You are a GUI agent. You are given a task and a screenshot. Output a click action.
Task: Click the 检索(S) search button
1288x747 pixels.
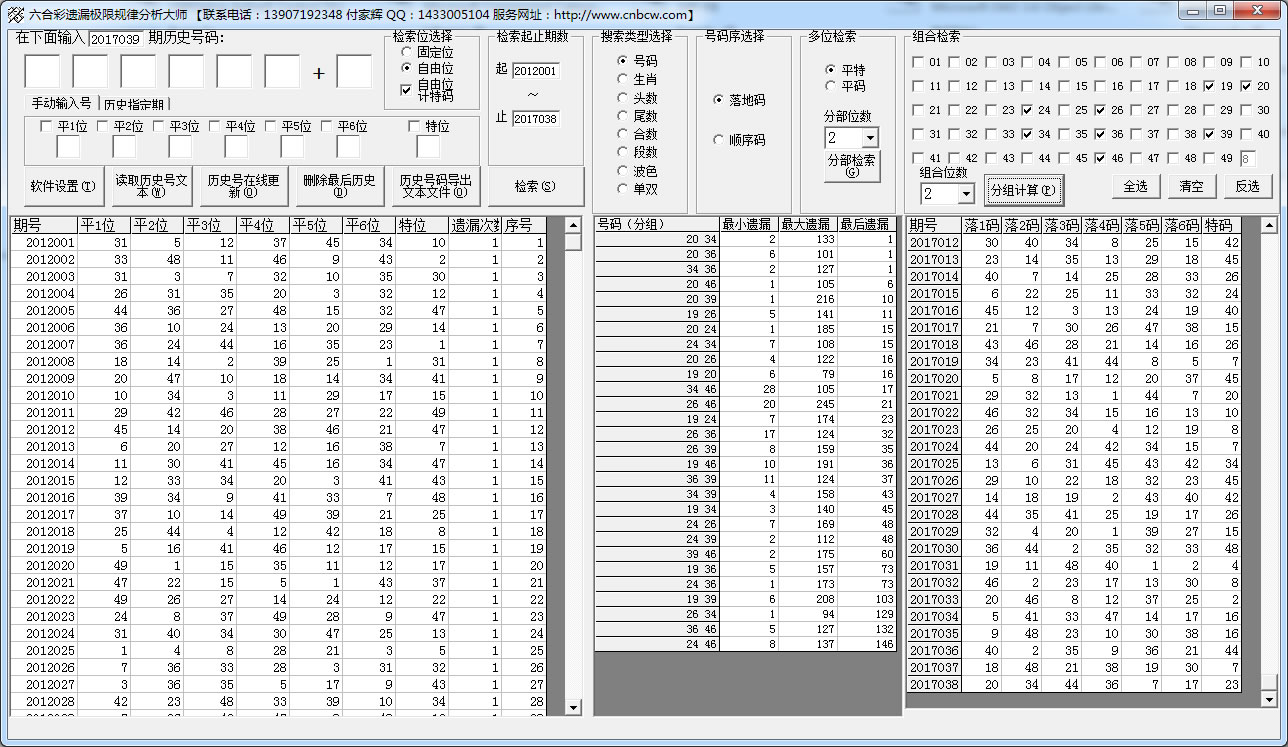(535, 187)
